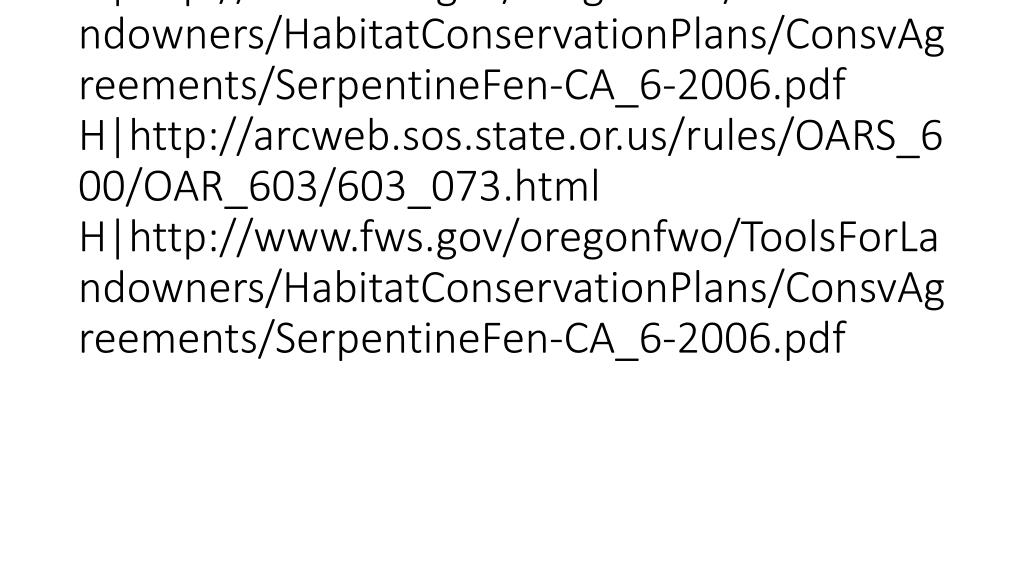Click ConsvAg ending the last ndowners line

coord(864,288)
